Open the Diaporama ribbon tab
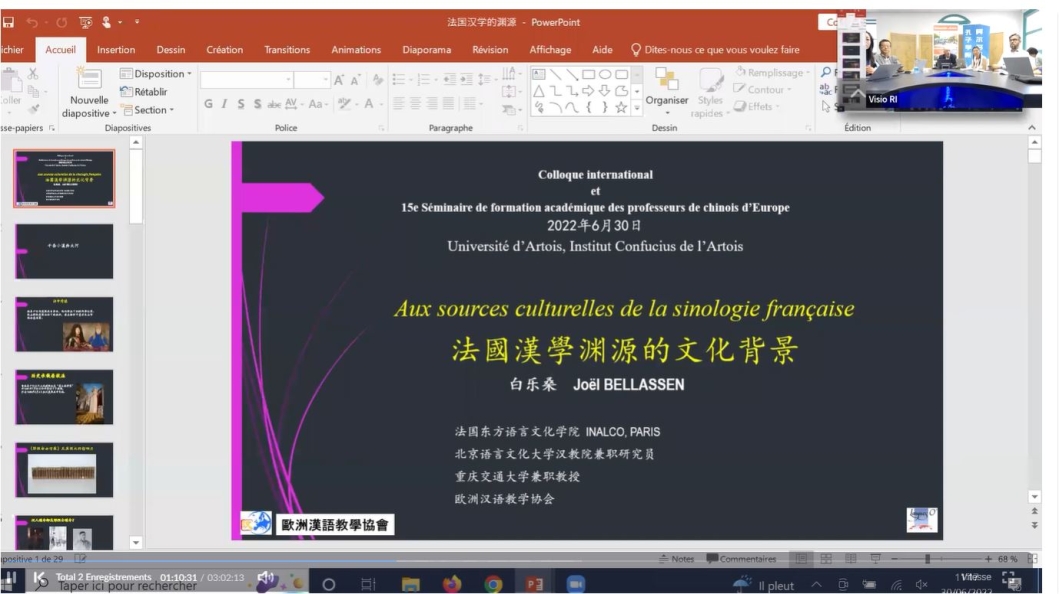The height and width of the screenshot is (594, 1059). 426,50
